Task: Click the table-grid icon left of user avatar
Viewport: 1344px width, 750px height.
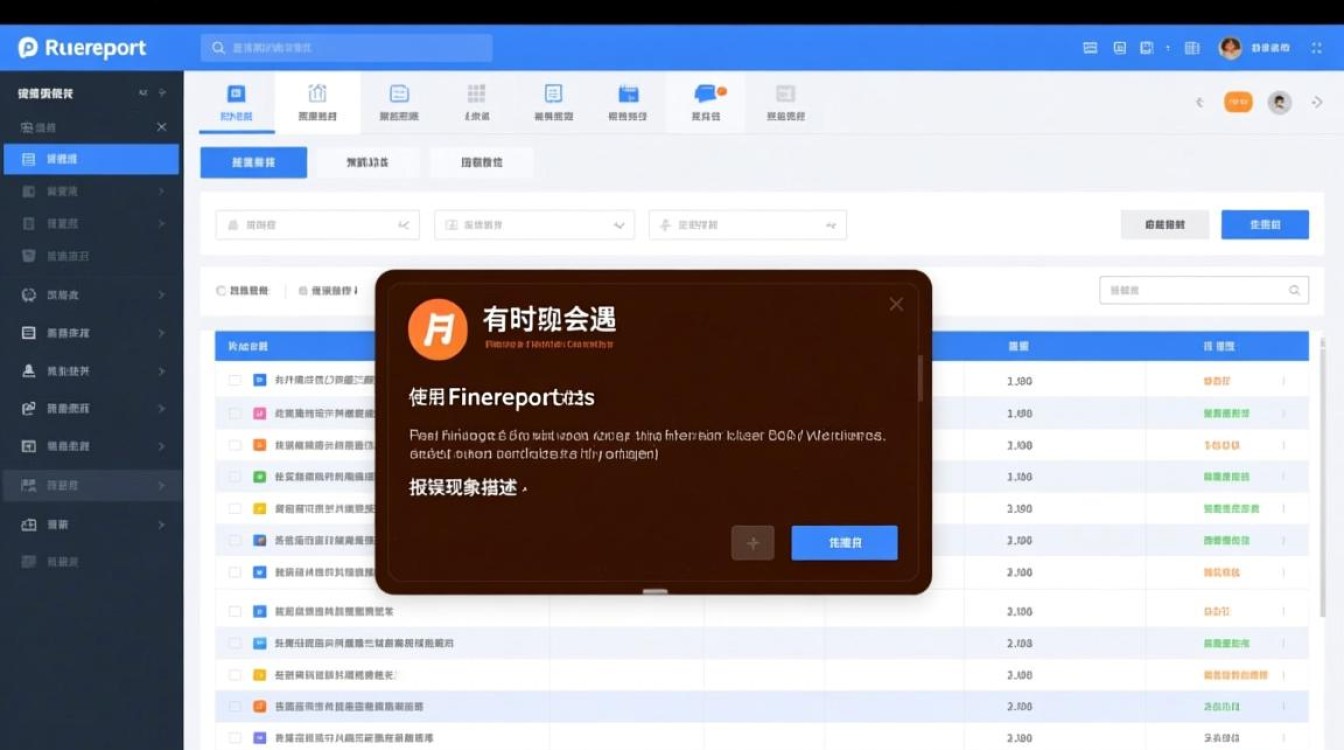Action: coord(1191,48)
